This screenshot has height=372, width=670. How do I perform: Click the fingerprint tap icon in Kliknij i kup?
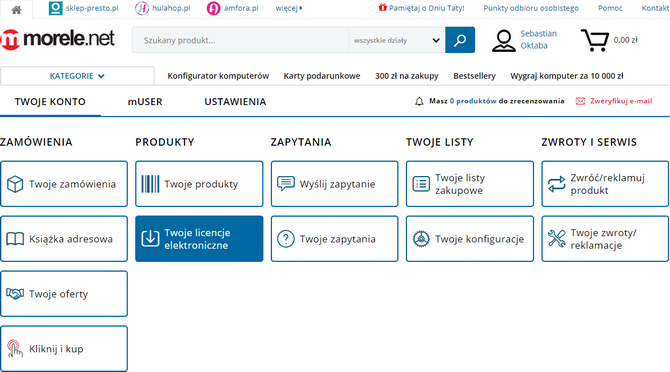[15, 349]
